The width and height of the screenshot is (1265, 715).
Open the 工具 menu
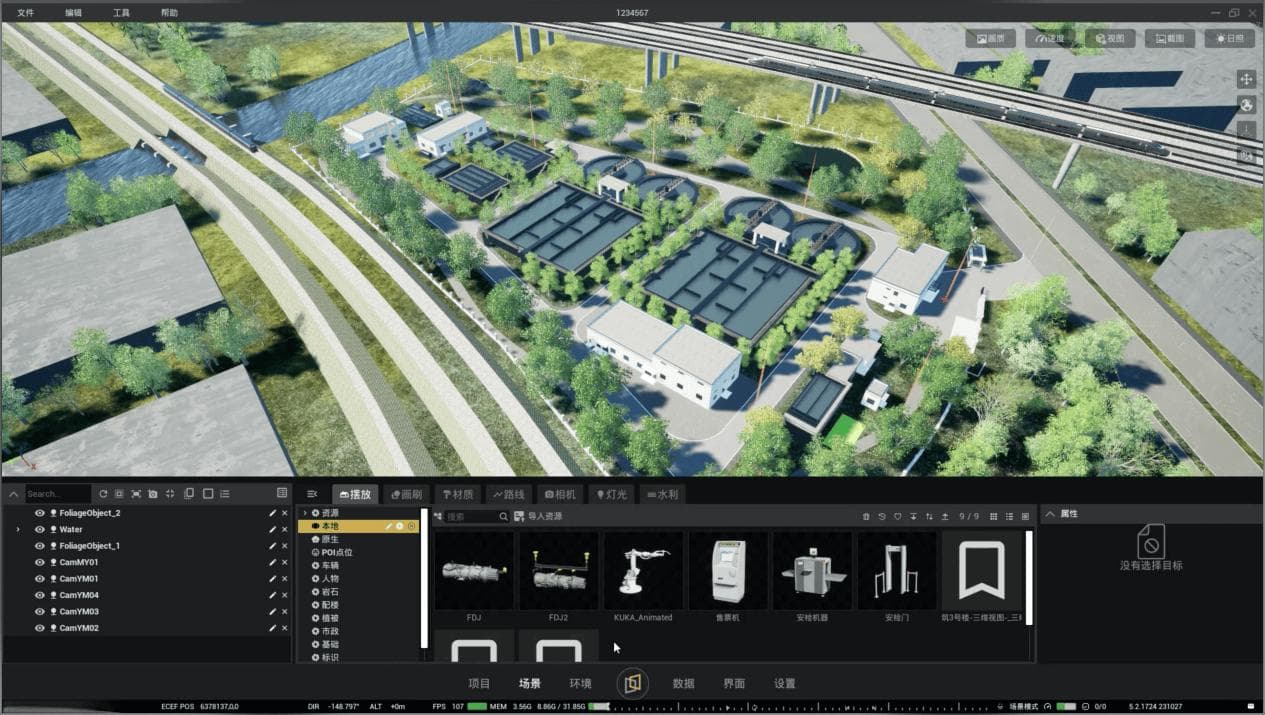121,13
